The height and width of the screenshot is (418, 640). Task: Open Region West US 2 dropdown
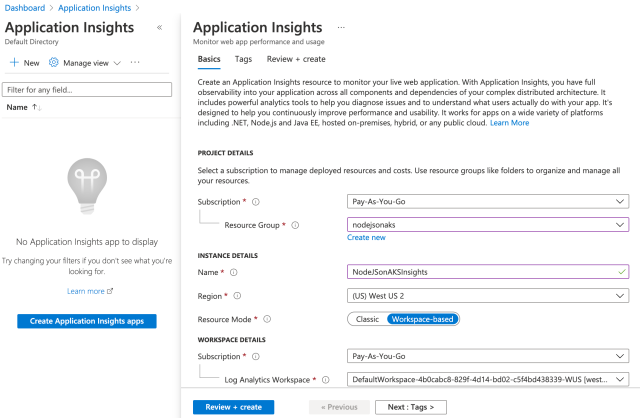pos(488,296)
